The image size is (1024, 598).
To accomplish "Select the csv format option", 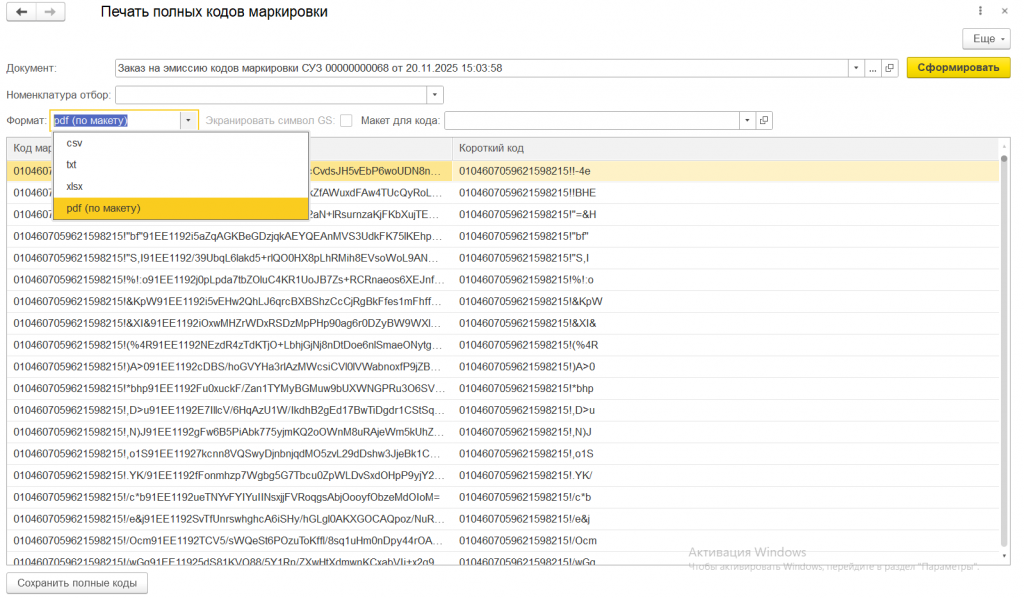I will click(x=74, y=143).
